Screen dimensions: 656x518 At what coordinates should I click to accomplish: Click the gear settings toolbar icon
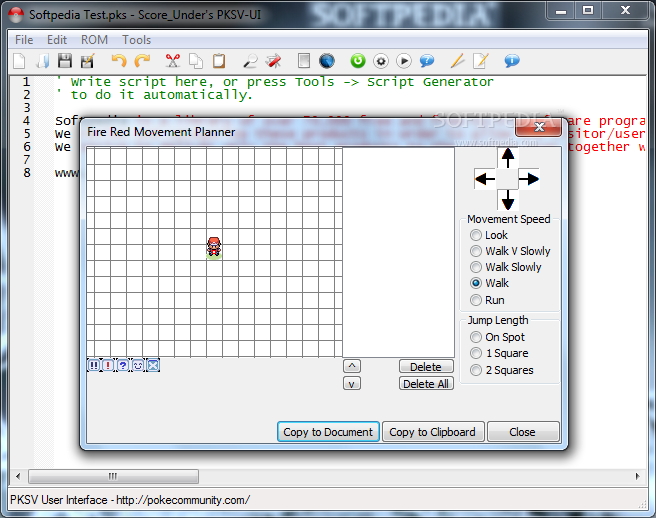(381, 61)
